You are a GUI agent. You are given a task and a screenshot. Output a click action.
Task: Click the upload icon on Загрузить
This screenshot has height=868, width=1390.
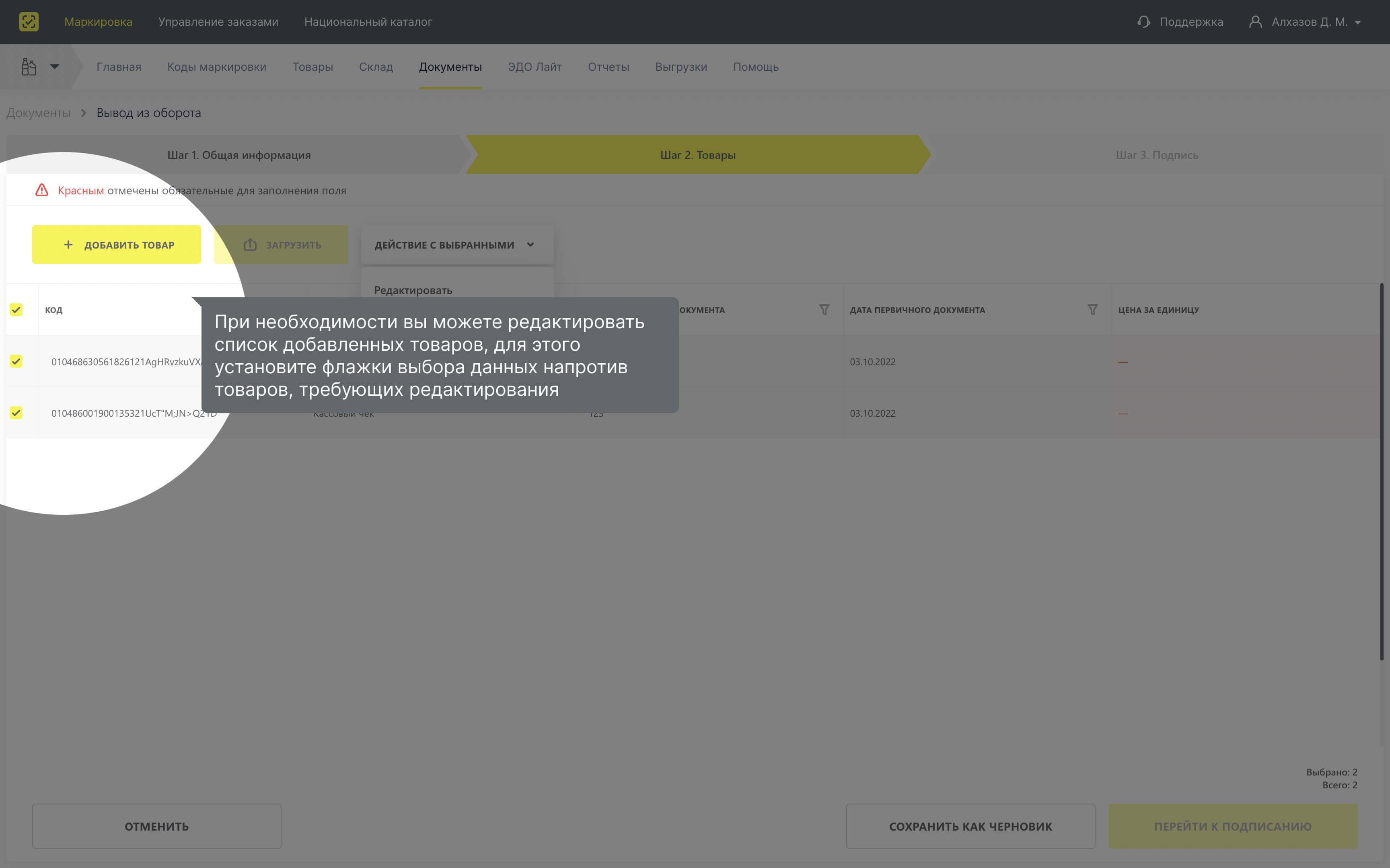point(250,245)
